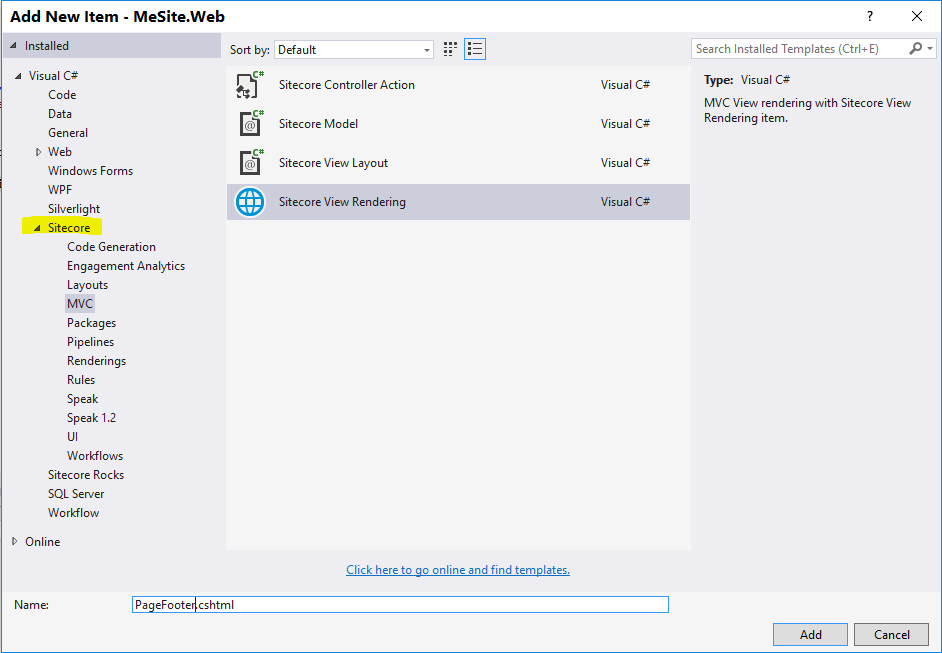Select the Workflows category under Sitecore
942x653 pixels.
tap(95, 456)
